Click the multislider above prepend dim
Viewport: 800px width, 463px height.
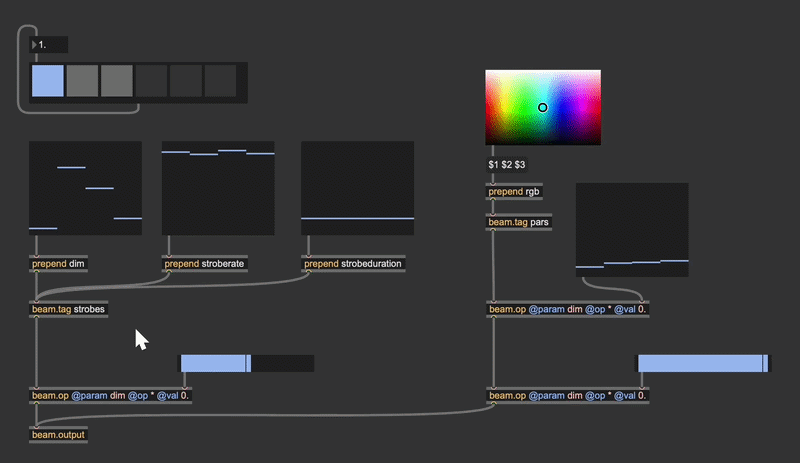pyautogui.click(x=85, y=187)
